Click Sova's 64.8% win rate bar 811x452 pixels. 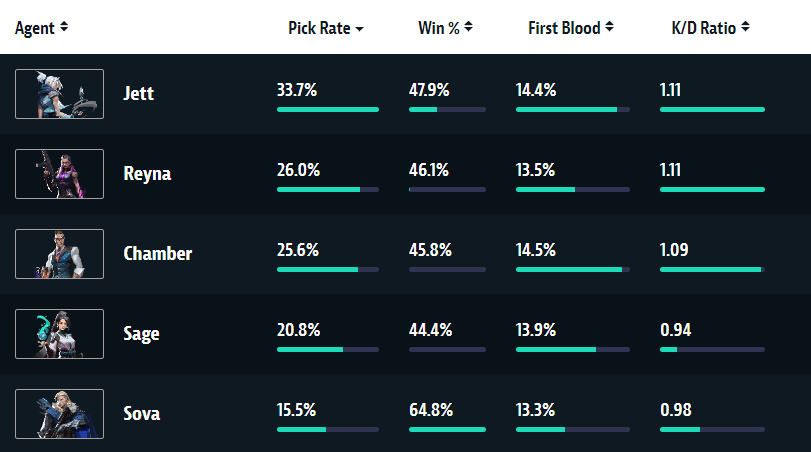tap(447, 430)
